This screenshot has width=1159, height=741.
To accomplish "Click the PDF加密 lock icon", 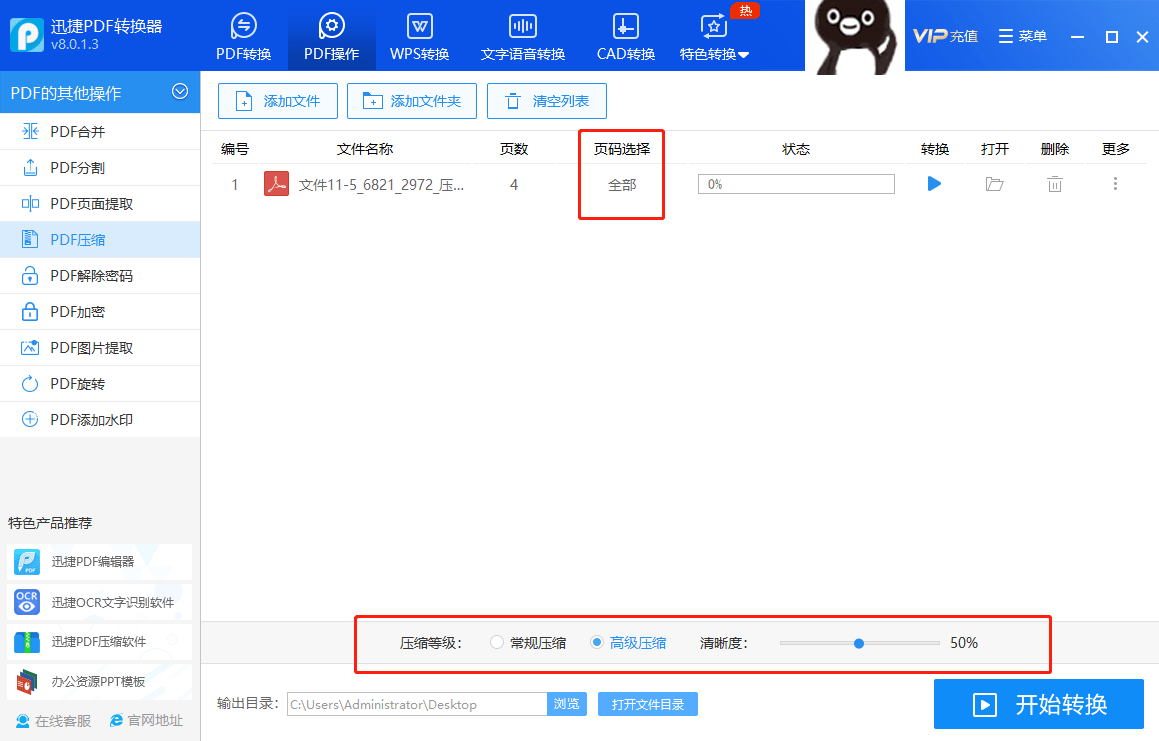I will pyautogui.click(x=30, y=312).
